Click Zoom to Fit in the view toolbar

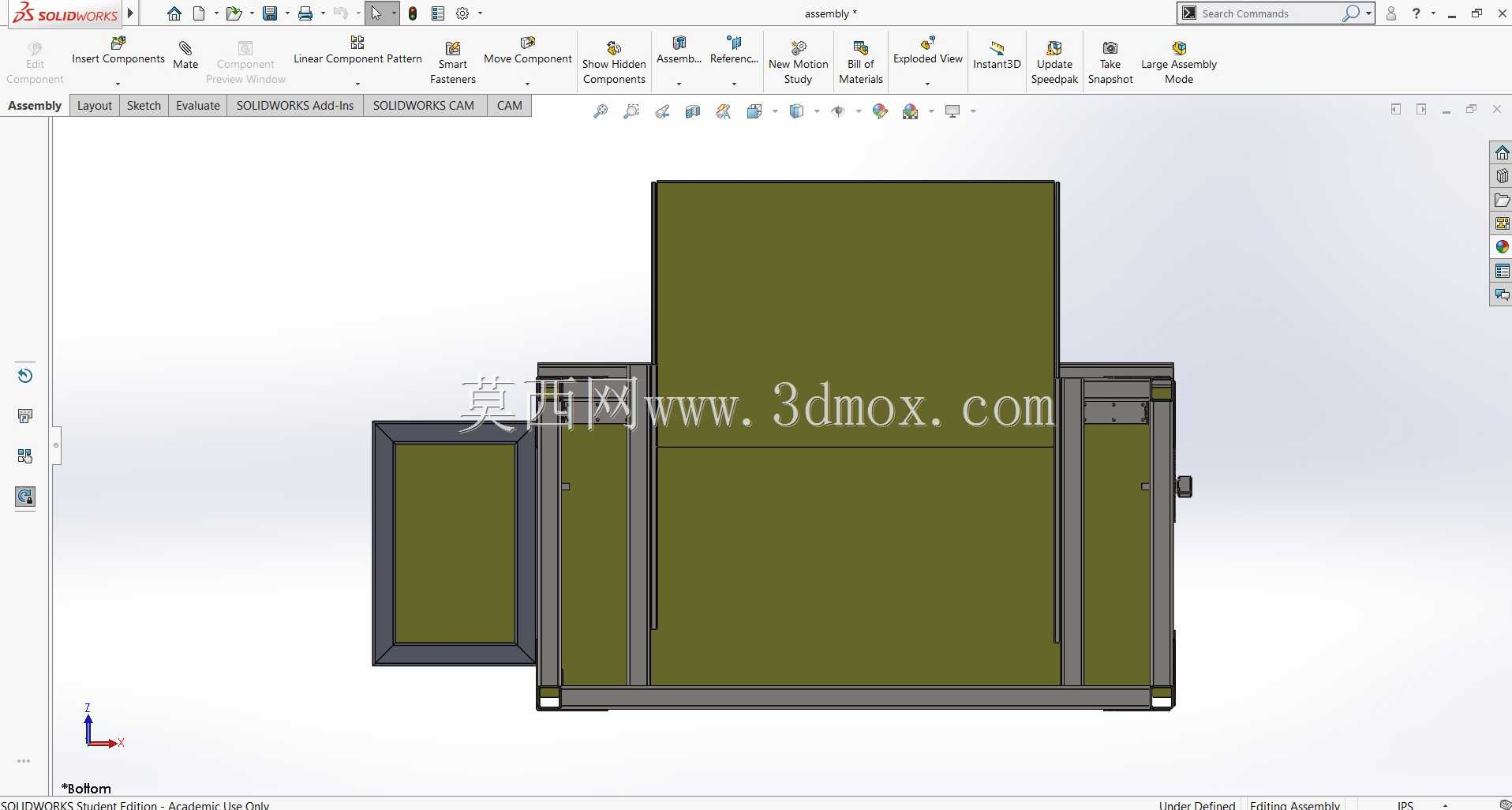coord(601,111)
